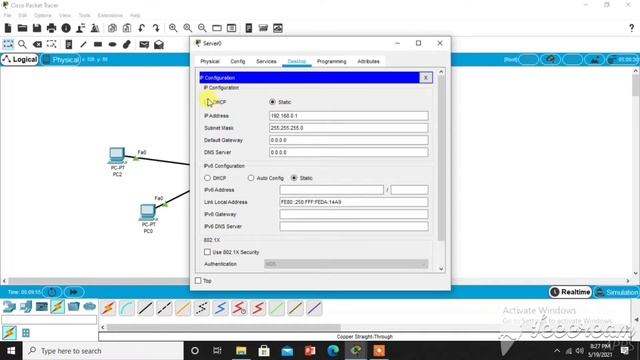640x360 pixels.
Task: Add a complex PDU open envelope
Action: (x=159, y=44)
